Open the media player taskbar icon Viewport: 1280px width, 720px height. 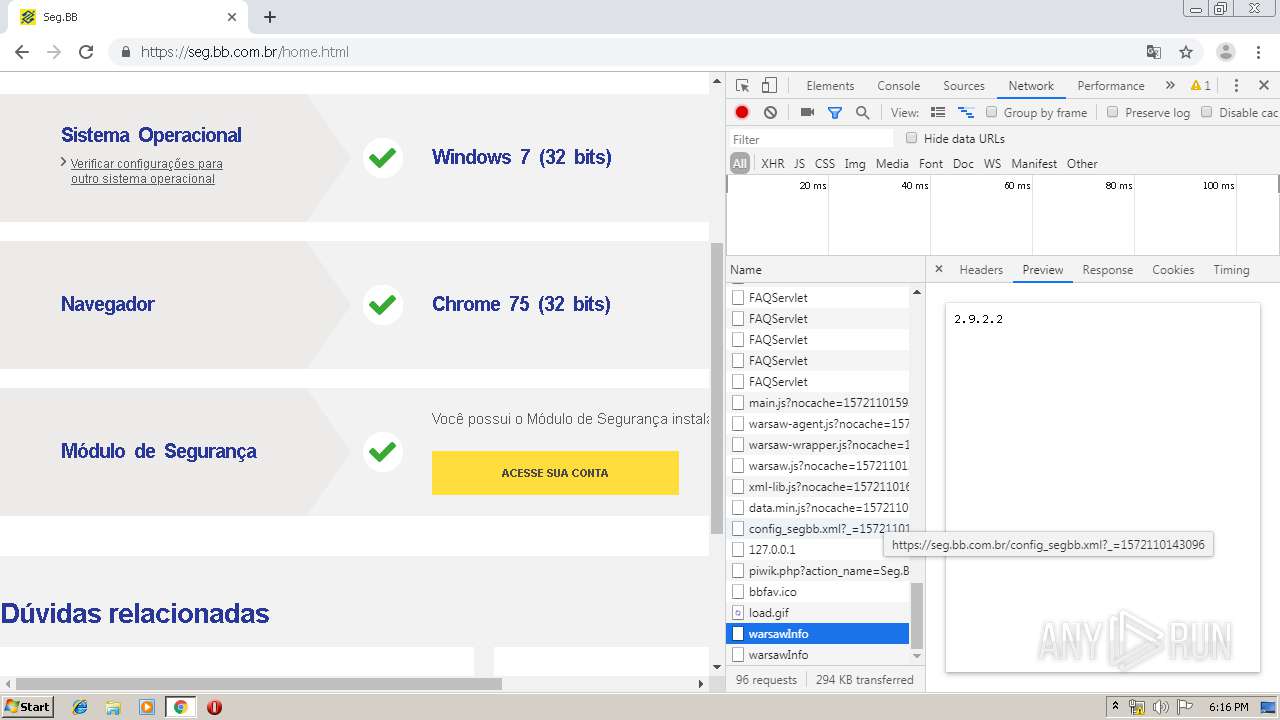(147, 707)
